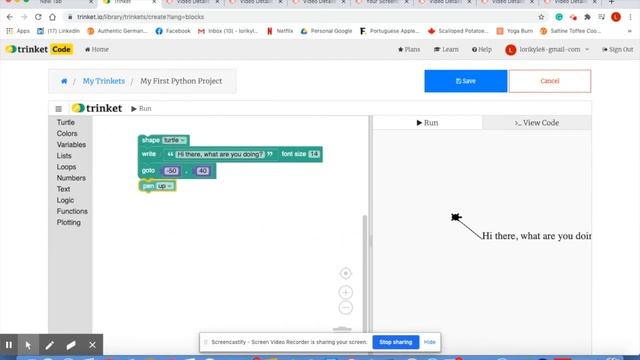Run the code from editor toolbar
Viewport: 640px width, 360px height.
[141, 109]
